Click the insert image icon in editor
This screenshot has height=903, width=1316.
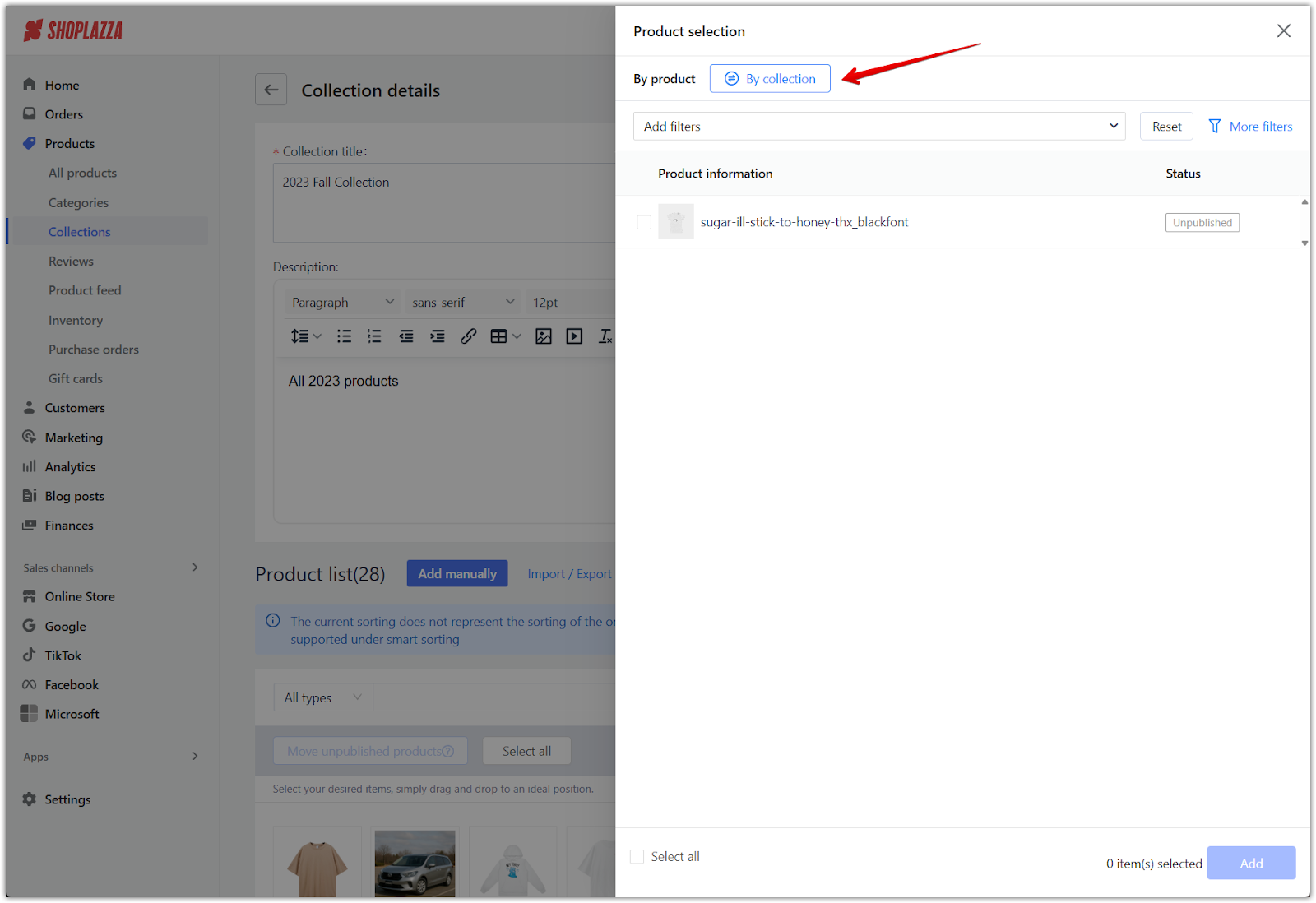pos(543,336)
